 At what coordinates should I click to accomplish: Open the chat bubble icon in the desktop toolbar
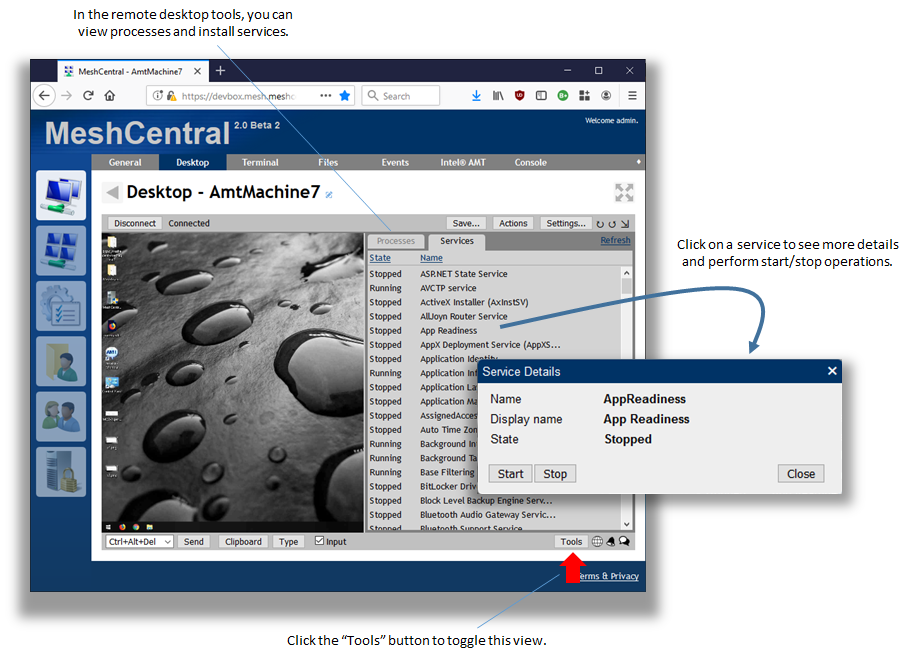pos(624,541)
